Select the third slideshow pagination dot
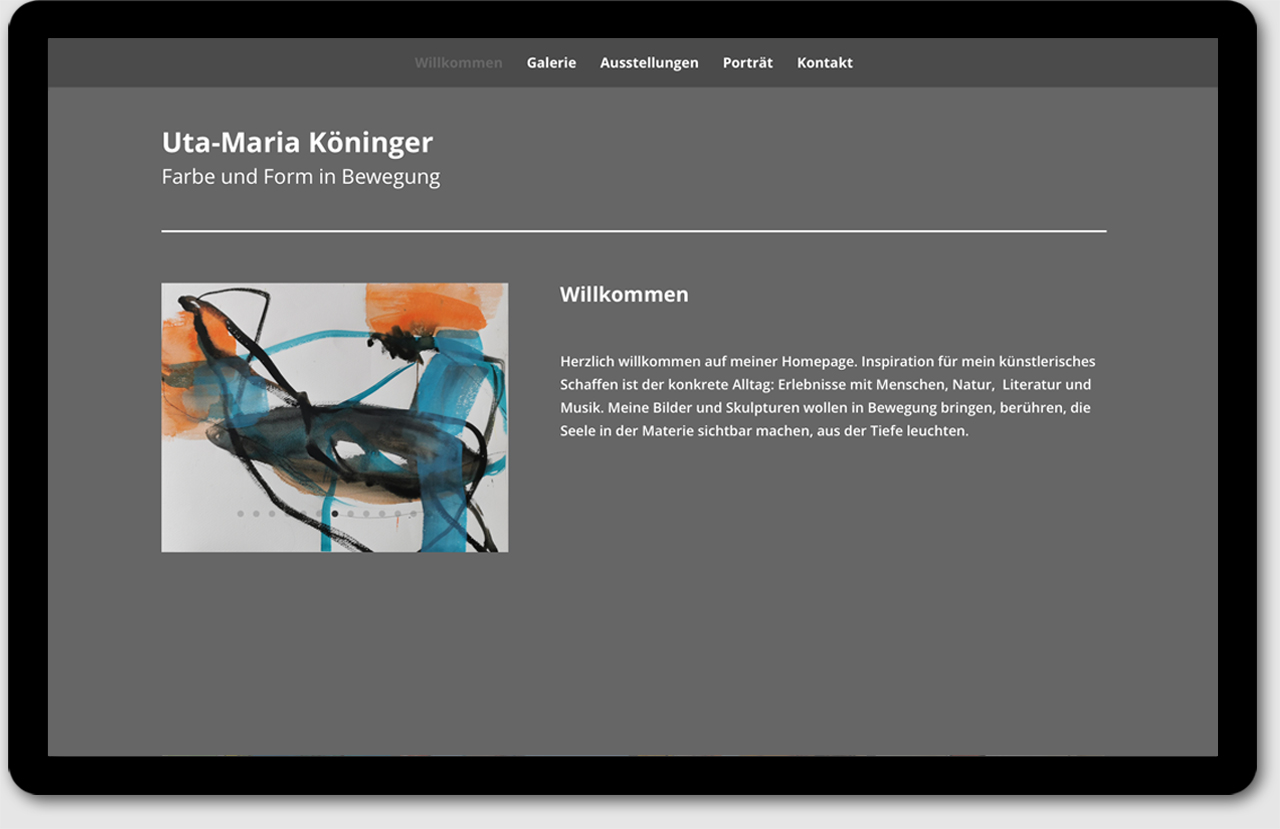The image size is (1280, 829). click(x=272, y=514)
